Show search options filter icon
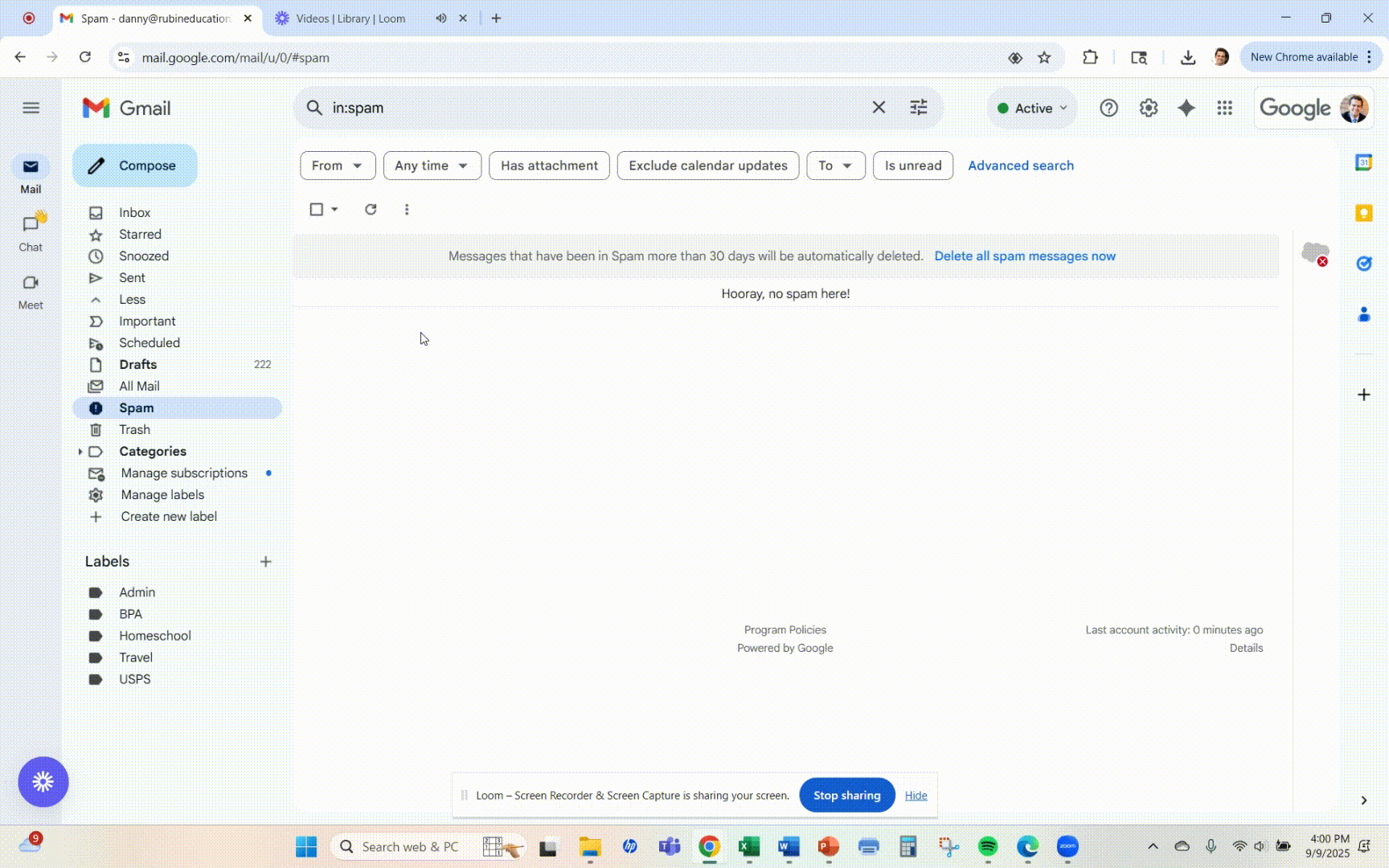 click(x=918, y=108)
